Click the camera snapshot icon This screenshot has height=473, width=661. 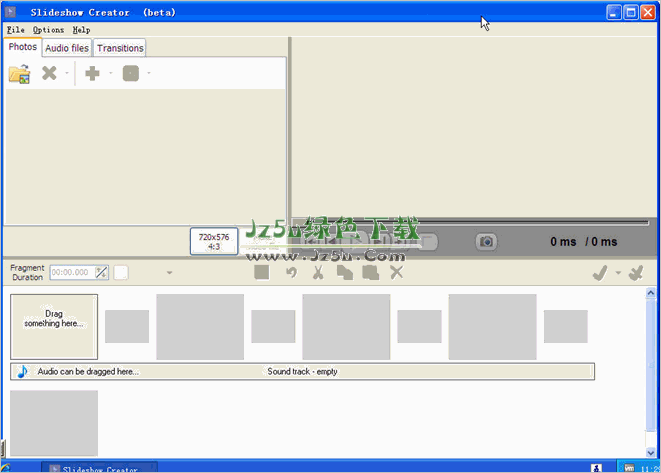pos(486,242)
